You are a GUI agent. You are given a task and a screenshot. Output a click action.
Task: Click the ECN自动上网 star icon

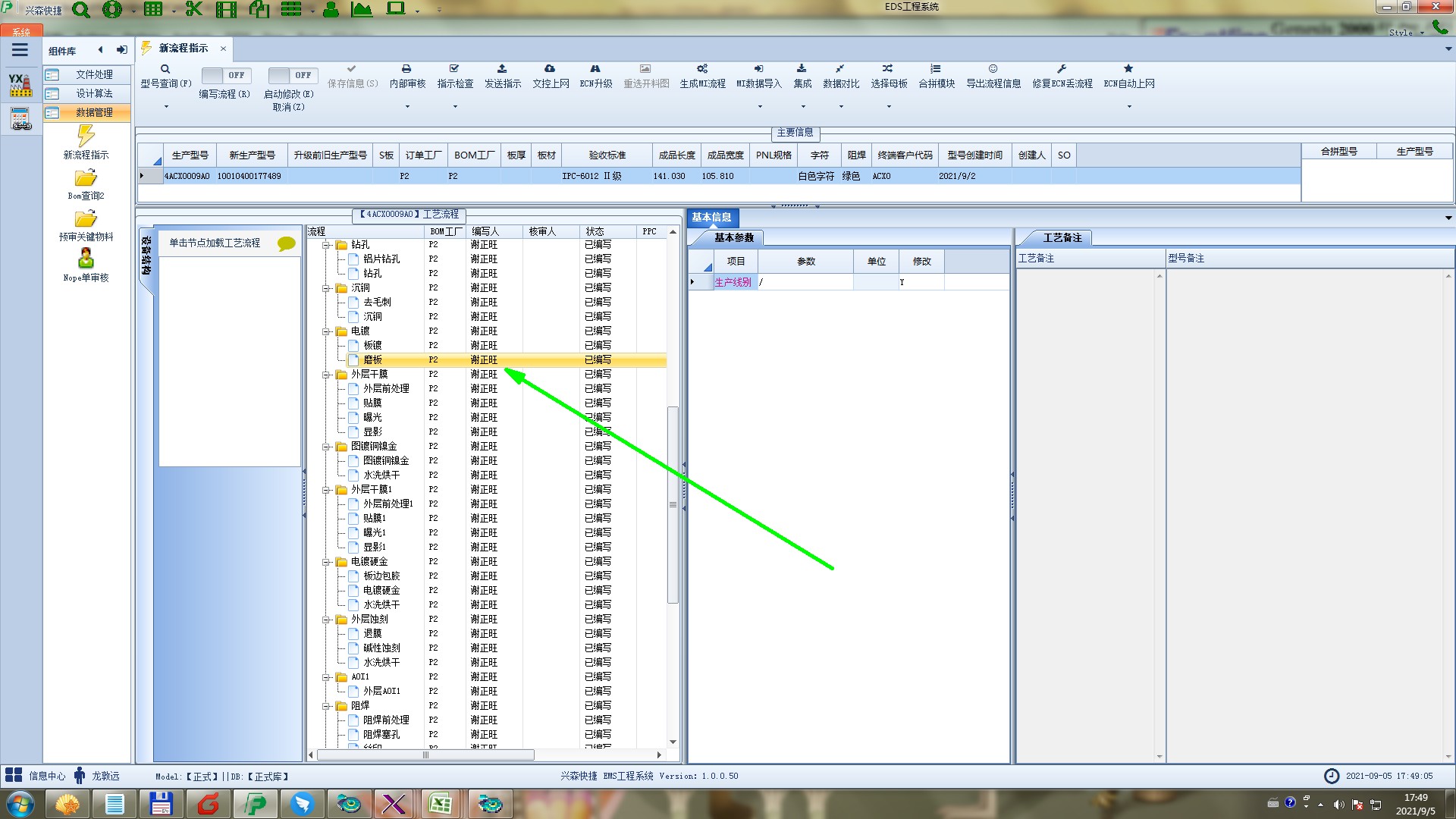[1128, 69]
